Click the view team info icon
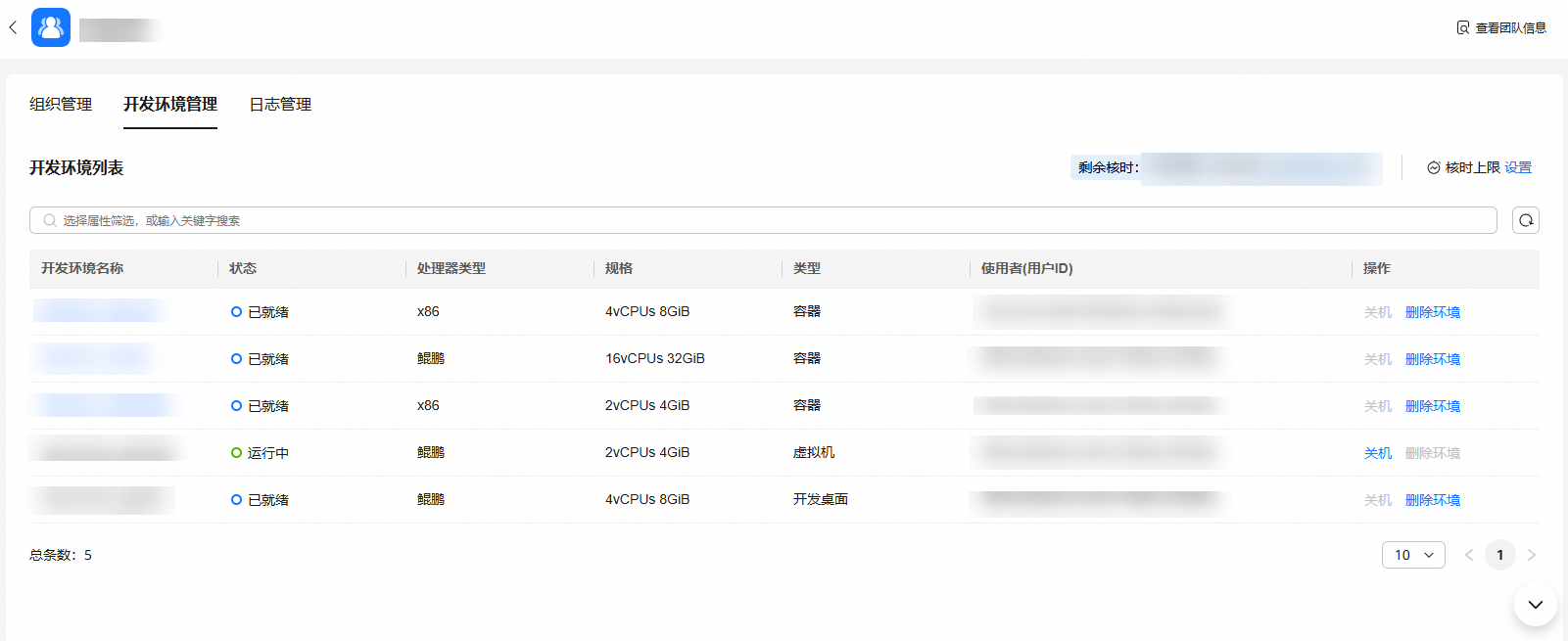Viewport: 1568px width, 641px height. (1463, 27)
